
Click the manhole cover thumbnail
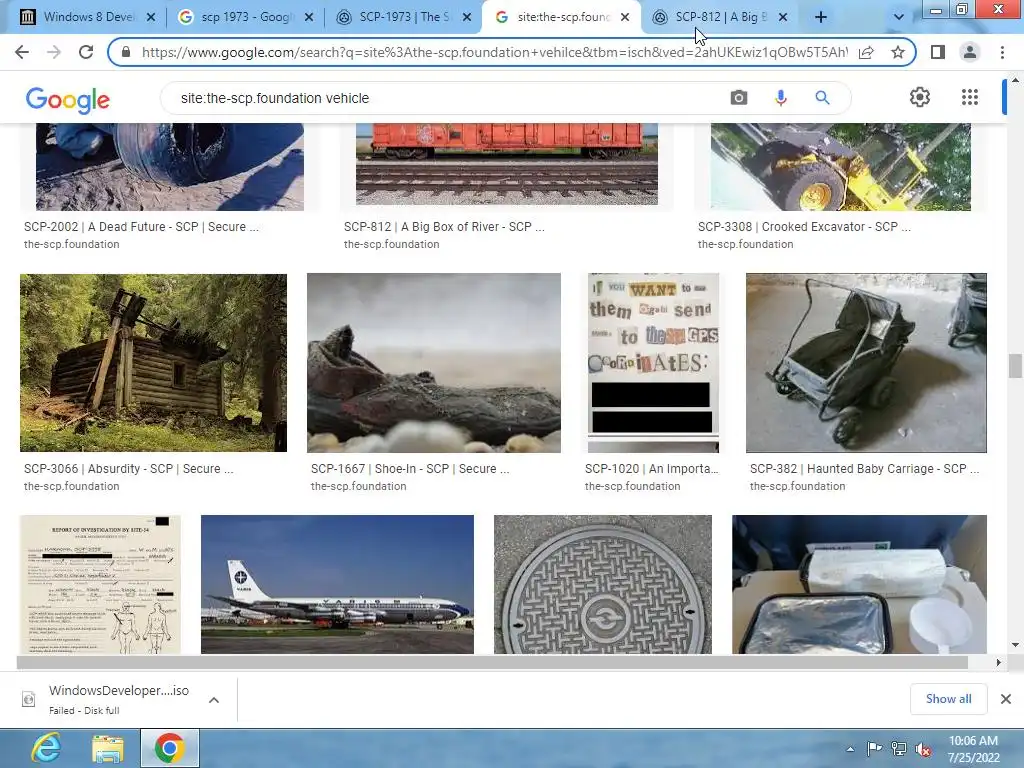603,584
